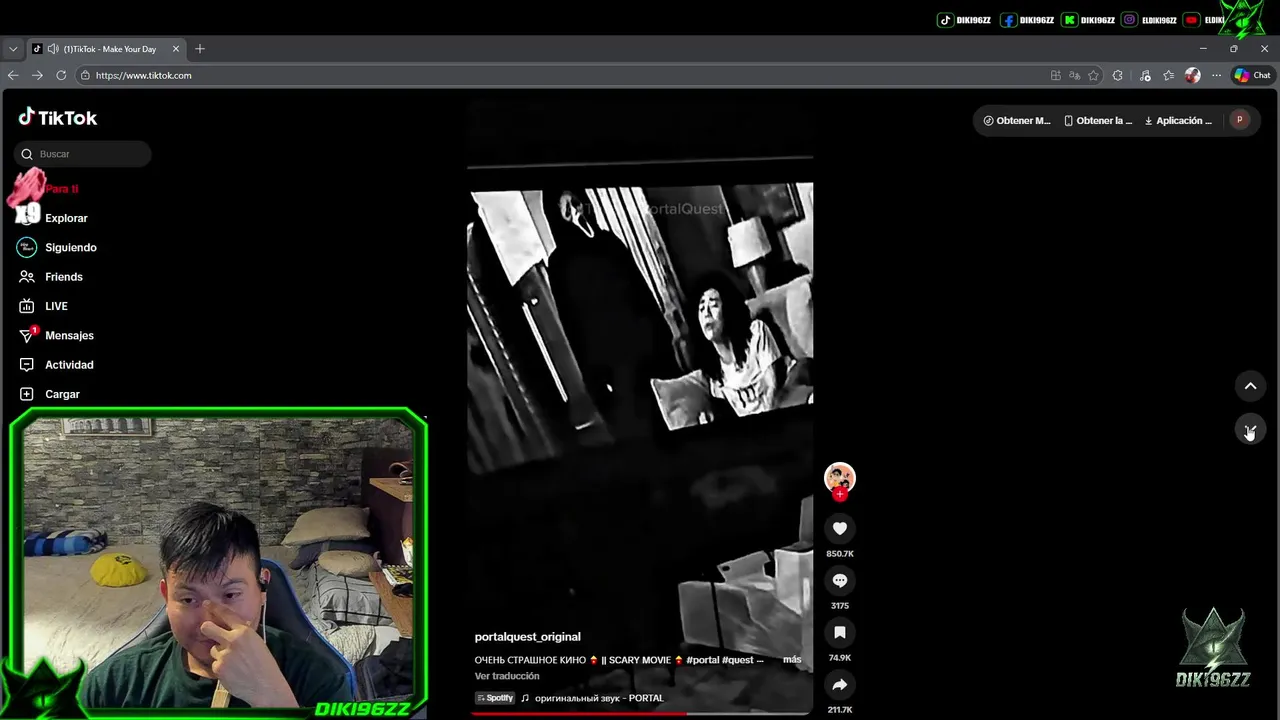
Task: Open the Friends section
Action: (63, 277)
